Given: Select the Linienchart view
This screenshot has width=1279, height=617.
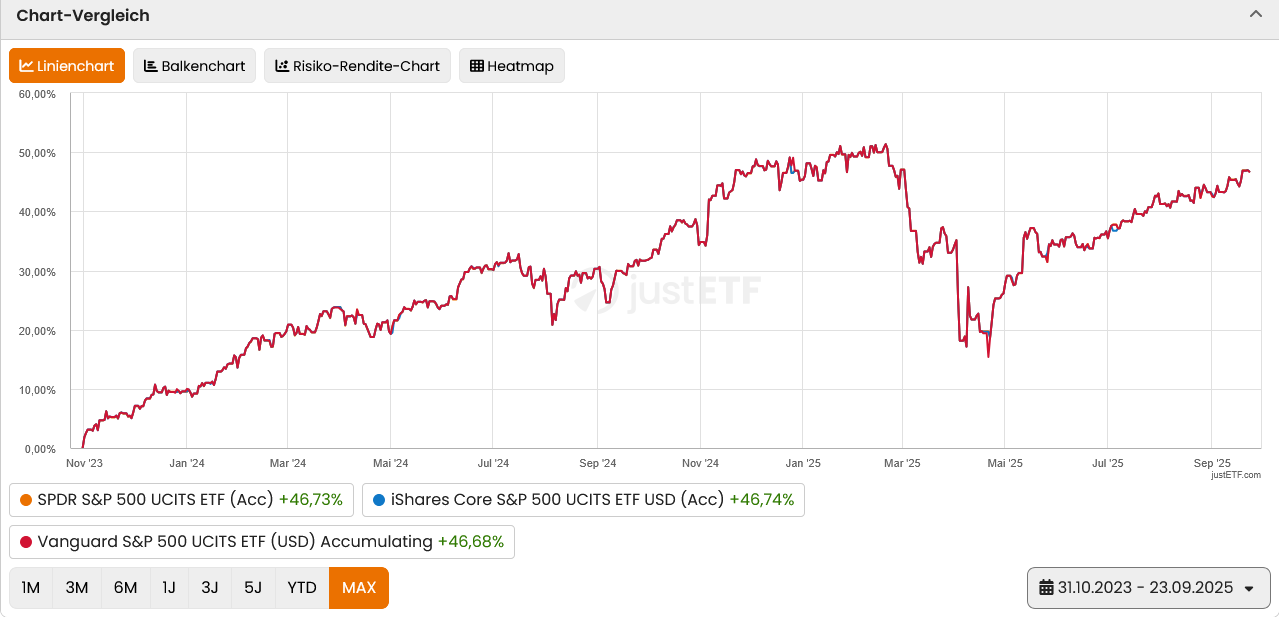Looking at the screenshot, I should pyautogui.click(x=67, y=66).
